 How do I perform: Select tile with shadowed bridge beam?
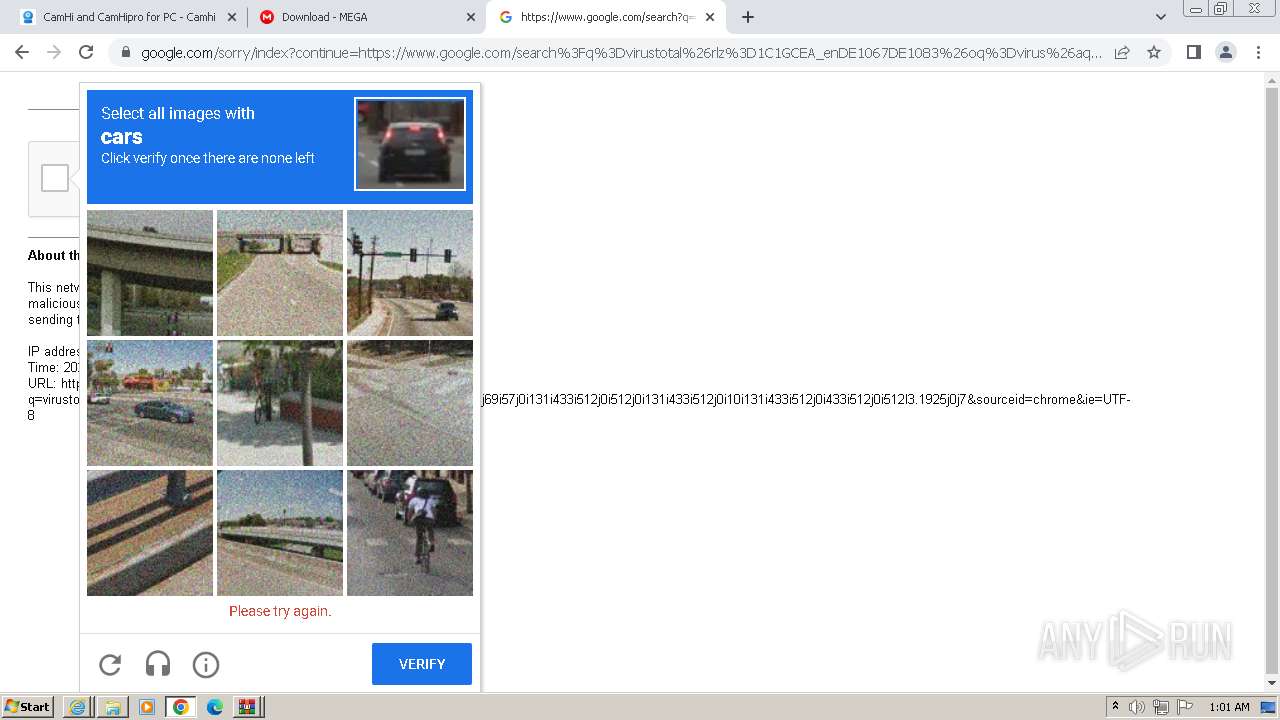[150, 533]
